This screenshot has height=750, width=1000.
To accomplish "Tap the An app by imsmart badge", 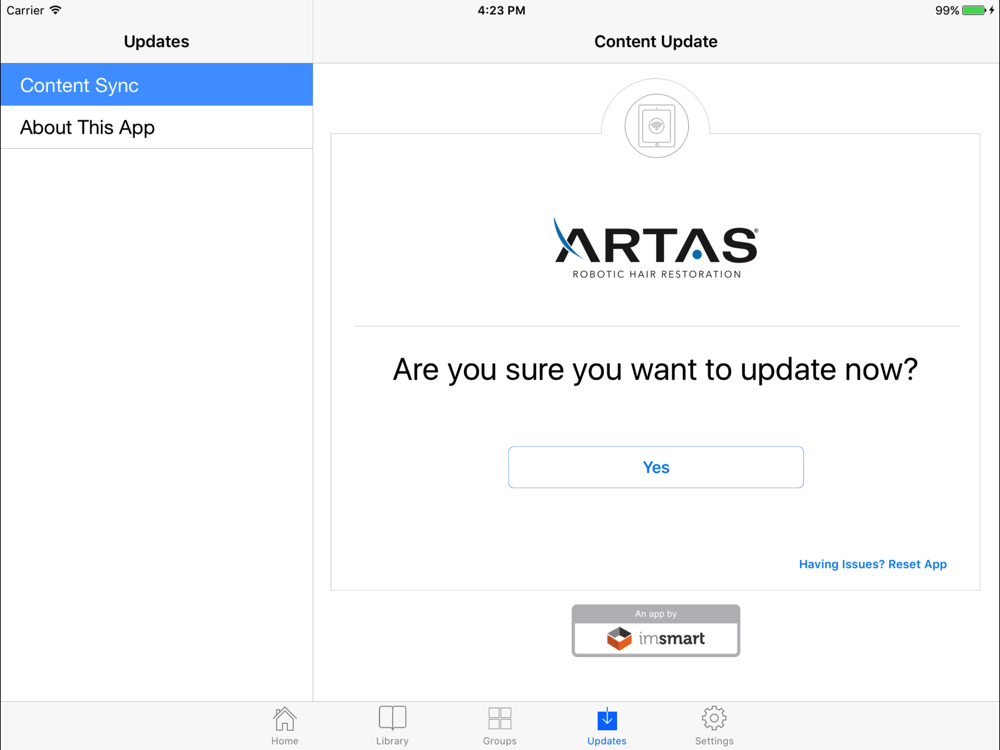I will [x=656, y=631].
